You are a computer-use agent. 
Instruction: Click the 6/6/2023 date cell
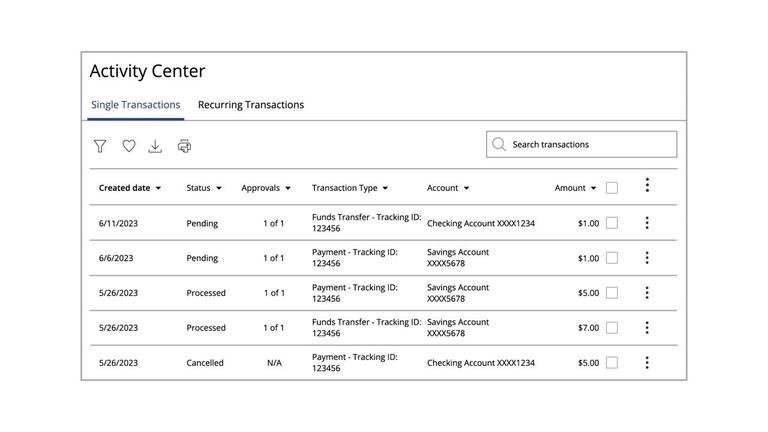[x=116, y=258]
